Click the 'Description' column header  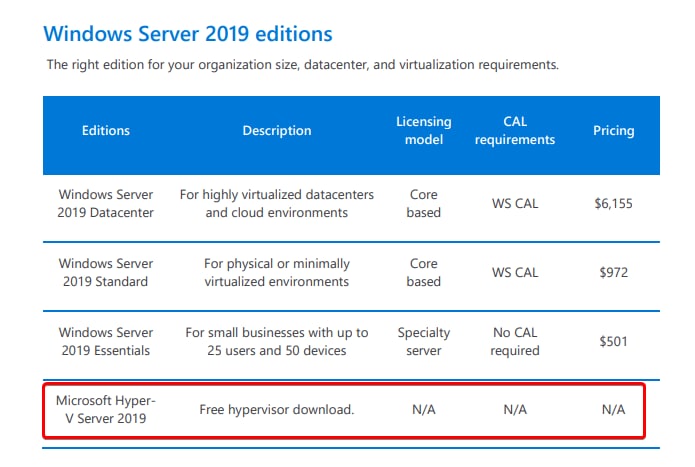(x=277, y=131)
